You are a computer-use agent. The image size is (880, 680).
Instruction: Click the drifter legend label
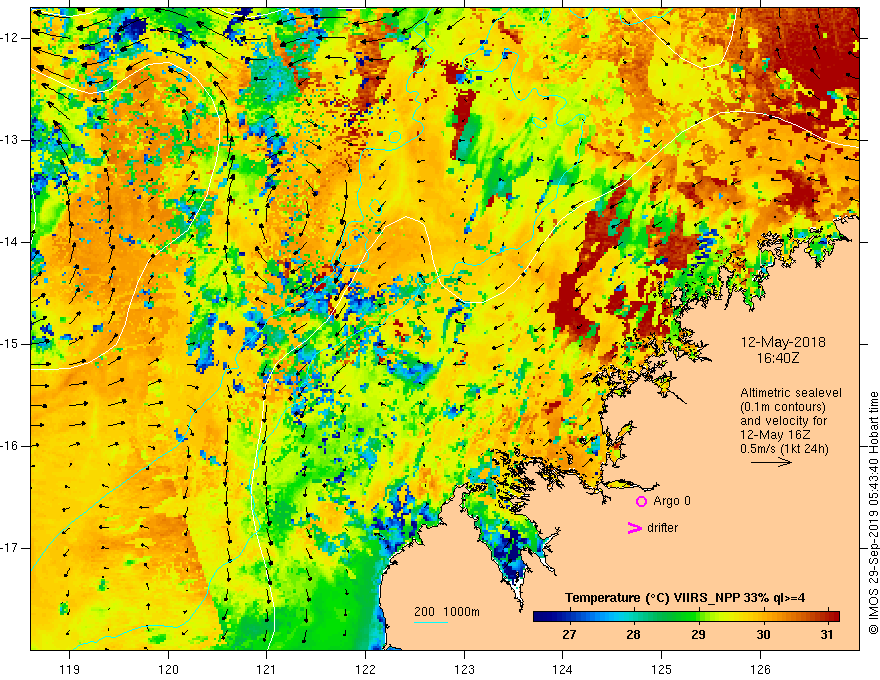coord(662,528)
